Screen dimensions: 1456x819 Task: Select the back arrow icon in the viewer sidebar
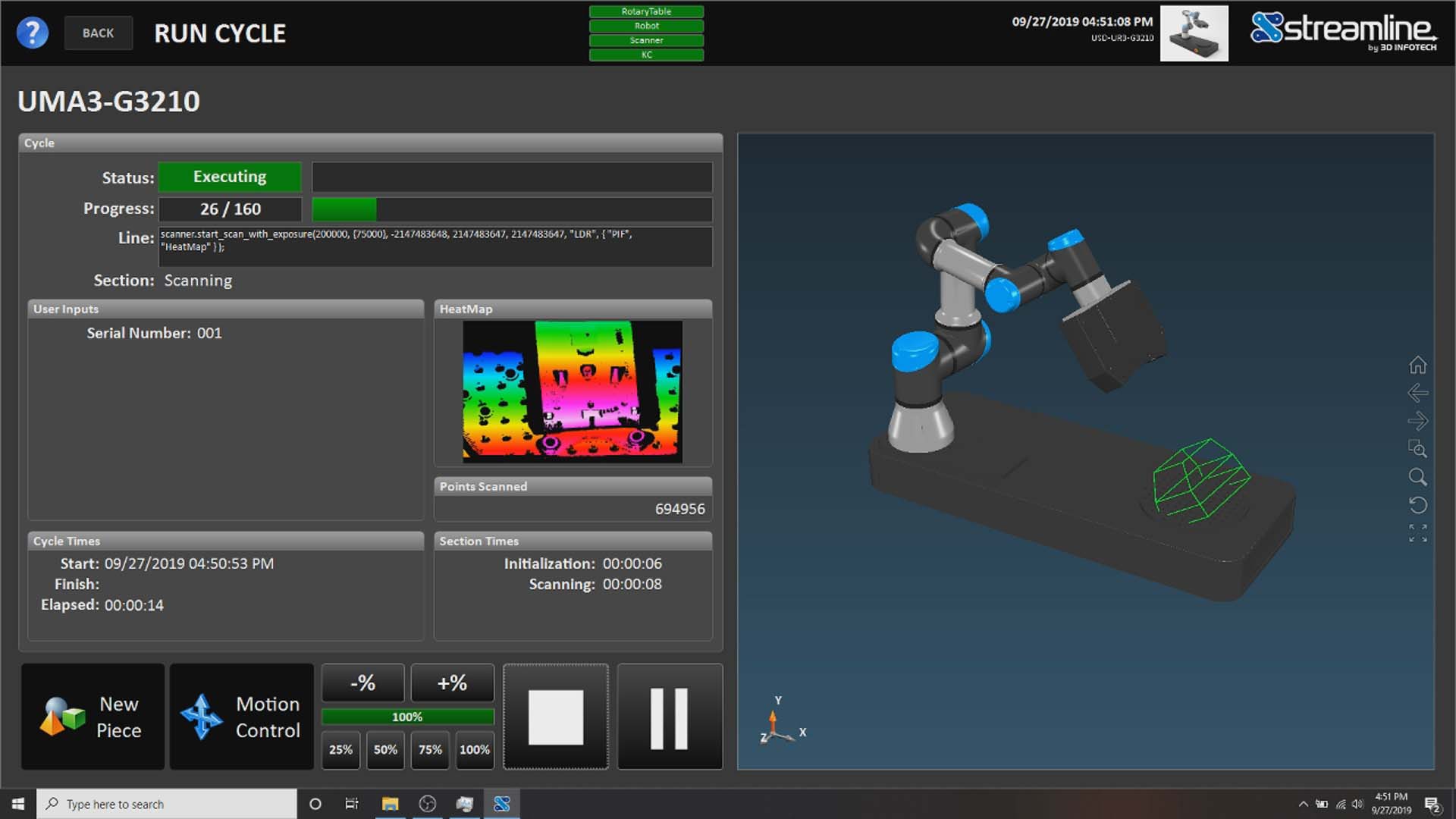click(x=1417, y=393)
